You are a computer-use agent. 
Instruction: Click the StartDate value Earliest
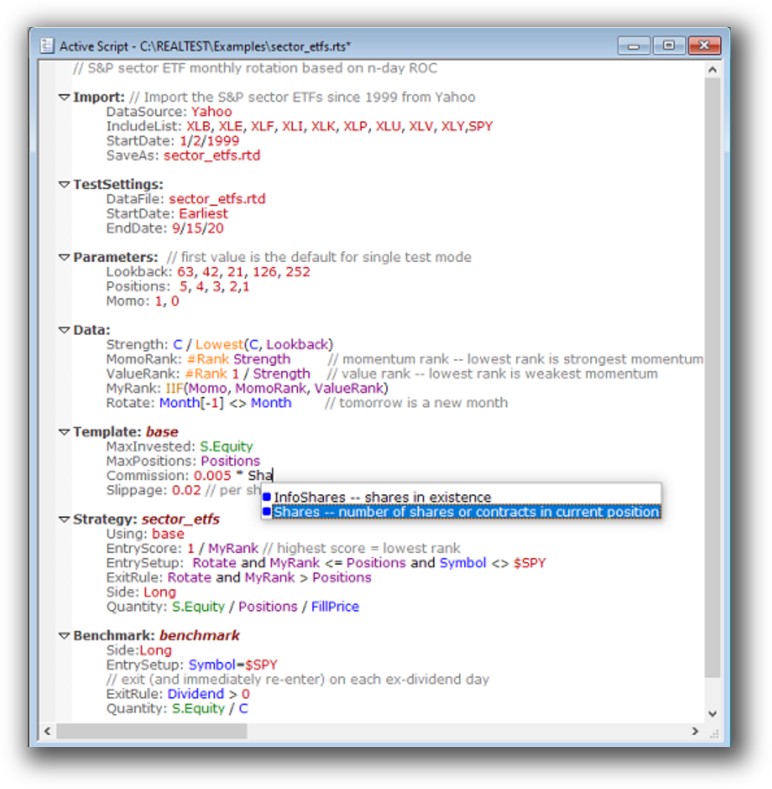[x=203, y=214]
